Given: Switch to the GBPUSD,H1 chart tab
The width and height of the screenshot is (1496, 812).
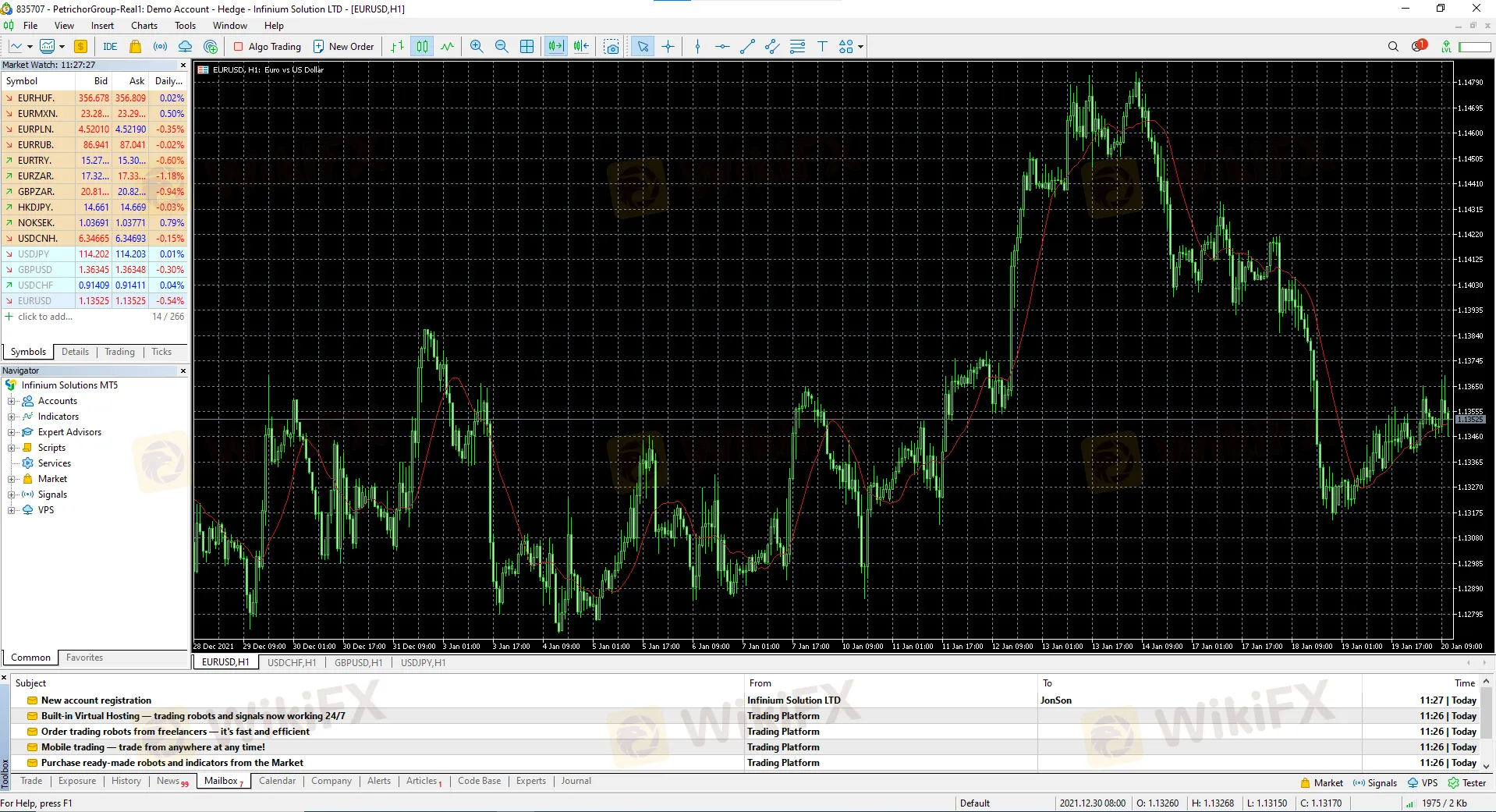Looking at the screenshot, I should [358, 663].
